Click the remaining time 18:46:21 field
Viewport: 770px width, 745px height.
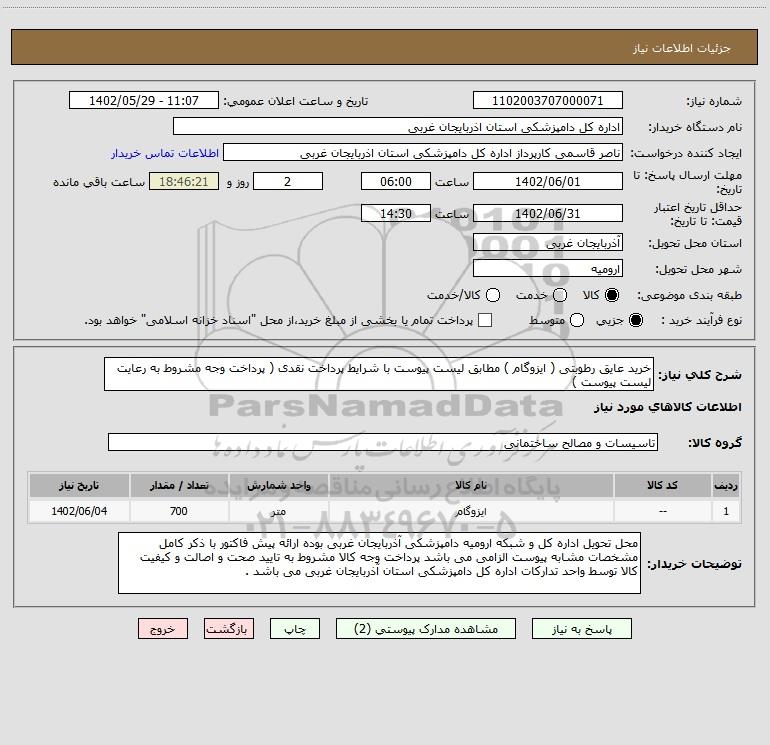point(184,181)
